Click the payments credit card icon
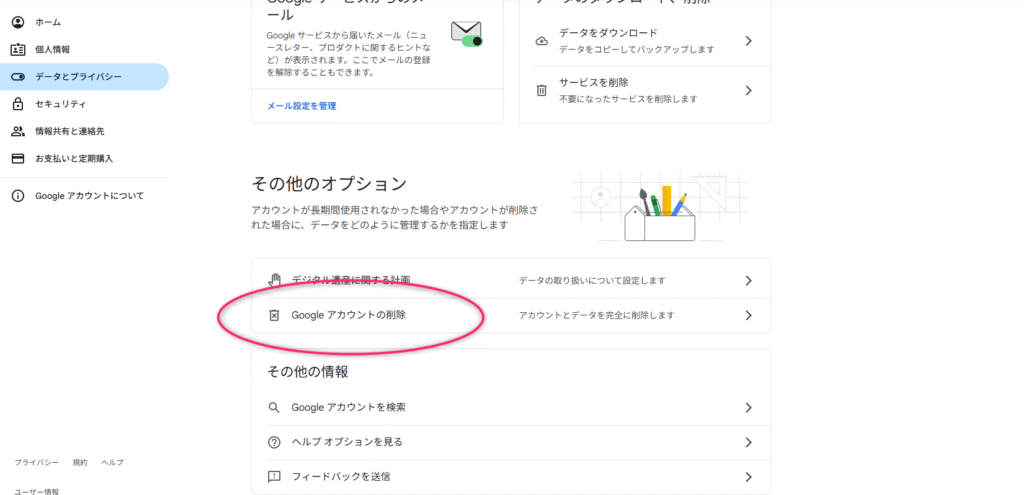Image resolution: width=1024 pixels, height=495 pixels. (18, 159)
